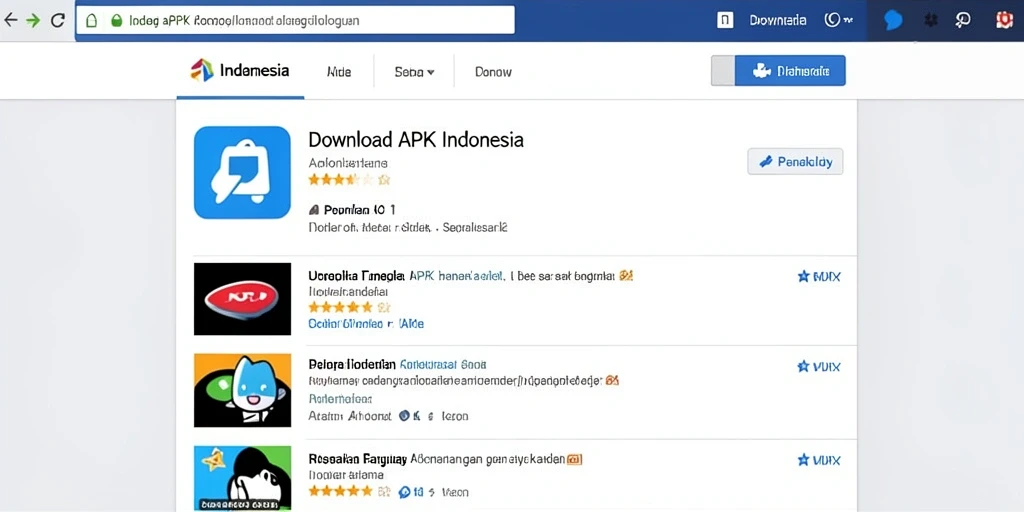Click the Penaklay button

coord(795,161)
